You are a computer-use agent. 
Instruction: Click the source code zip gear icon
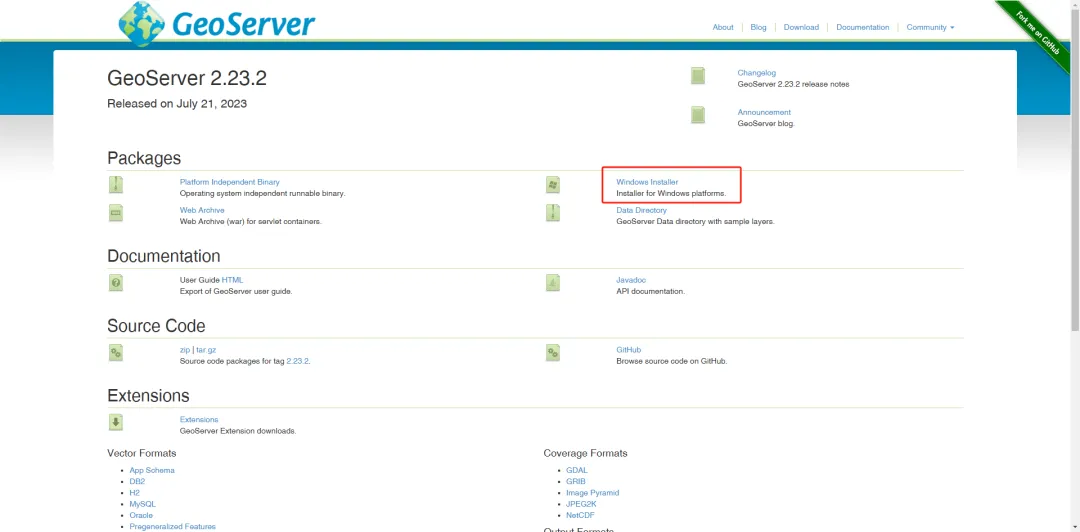point(116,353)
